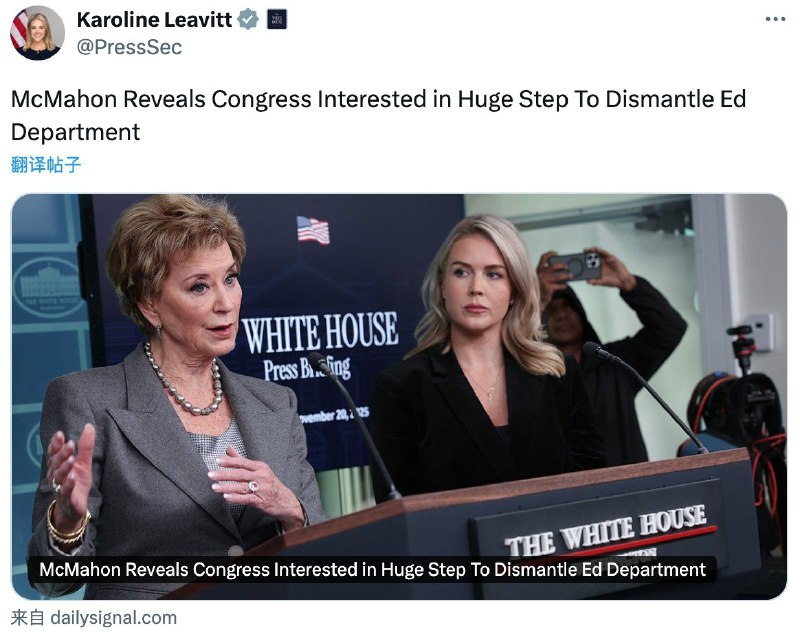Click the microphone before the gray-blazer speaker
Viewport: 800px width, 632px height.
(355, 424)
